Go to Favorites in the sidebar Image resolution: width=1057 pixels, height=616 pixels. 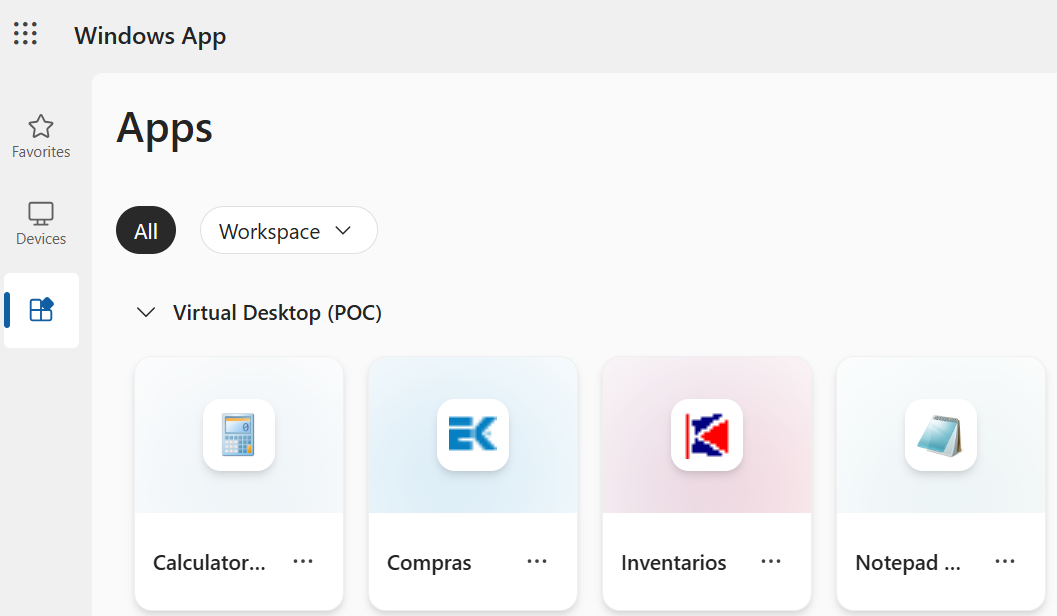pyautogui.click(x=41, y=137)
